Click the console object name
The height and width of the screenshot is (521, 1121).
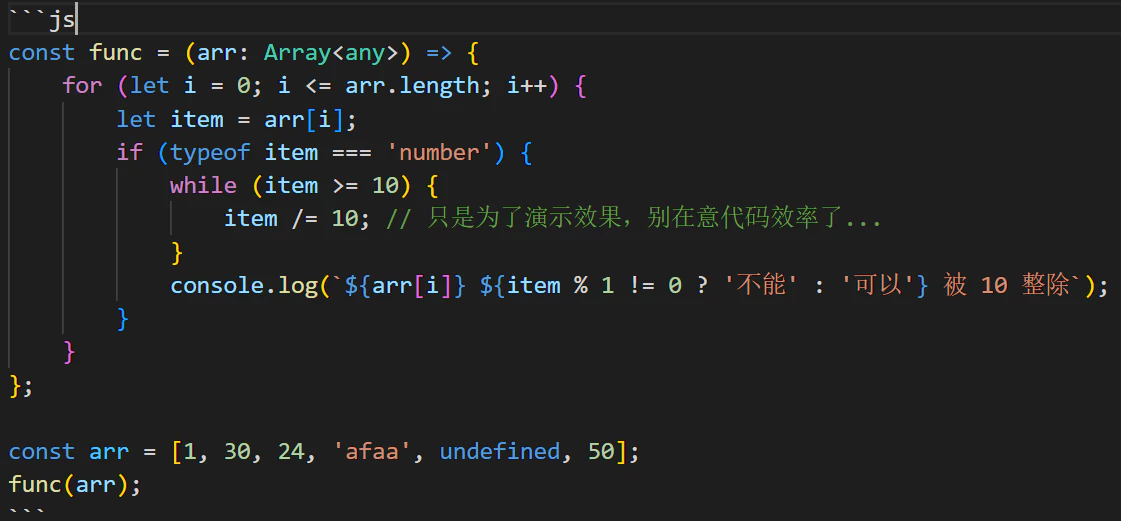point(216,286)
